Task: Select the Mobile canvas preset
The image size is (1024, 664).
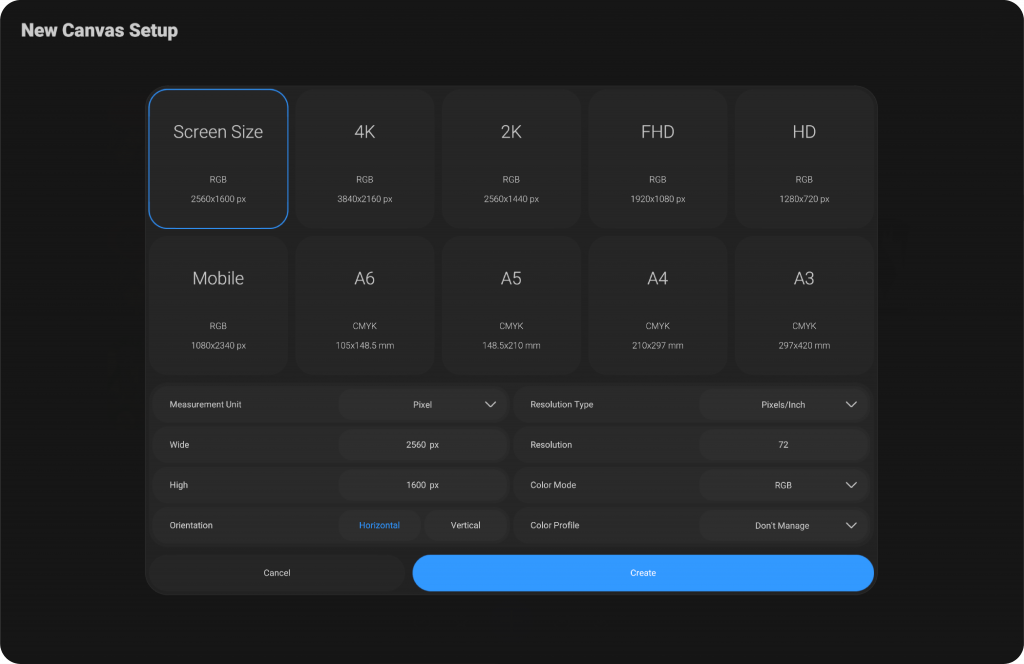Action: [x=218, y=305]
